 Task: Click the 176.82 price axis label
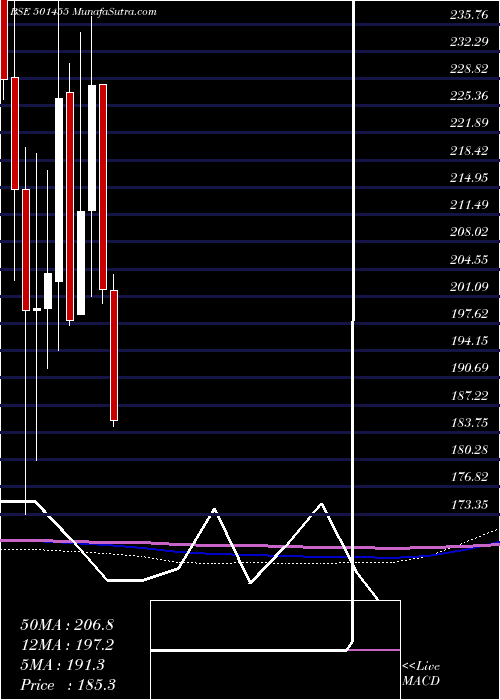pos(469,477)
